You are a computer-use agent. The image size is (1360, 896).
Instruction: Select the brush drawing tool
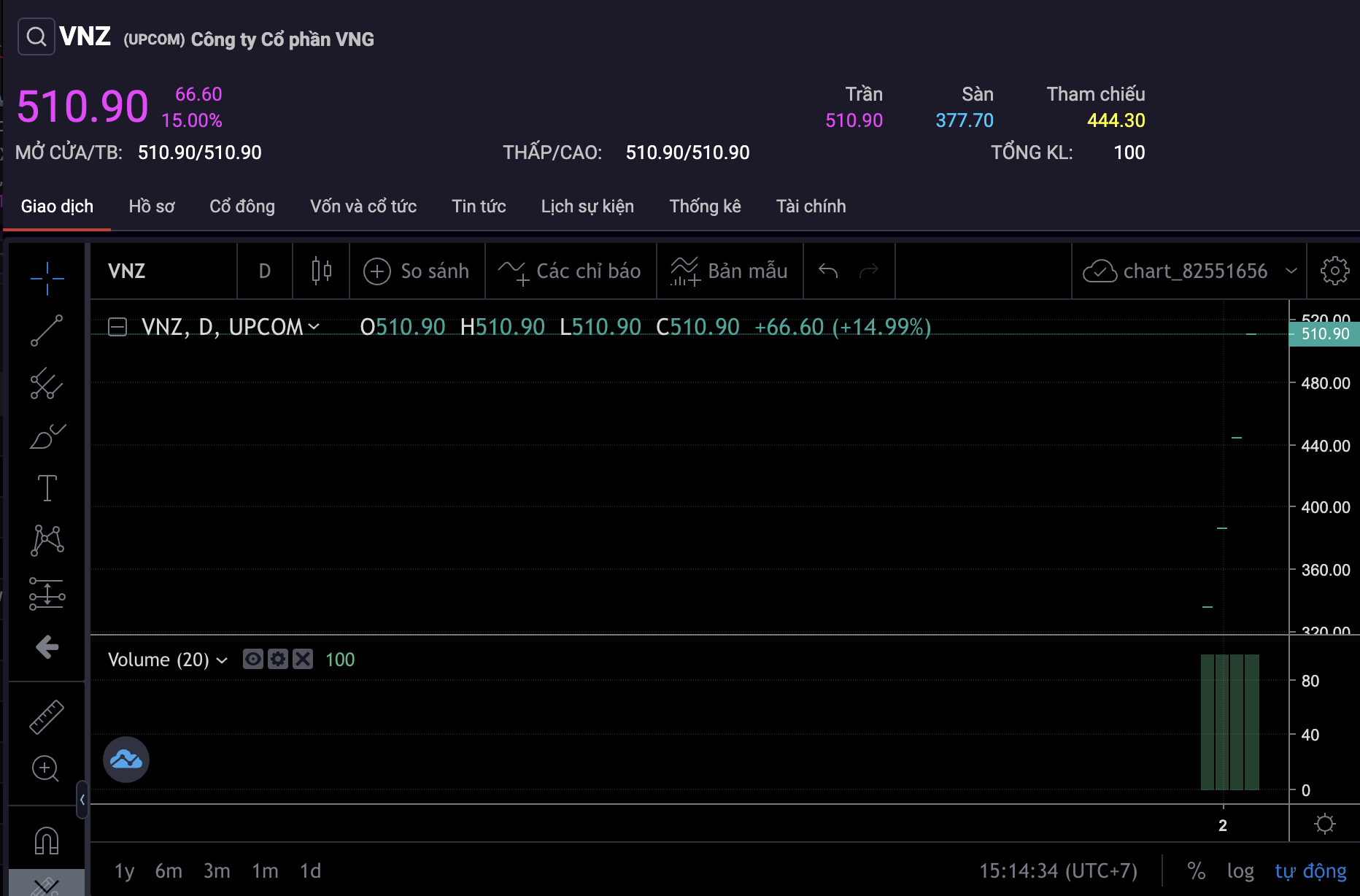[x=47, y=436]
